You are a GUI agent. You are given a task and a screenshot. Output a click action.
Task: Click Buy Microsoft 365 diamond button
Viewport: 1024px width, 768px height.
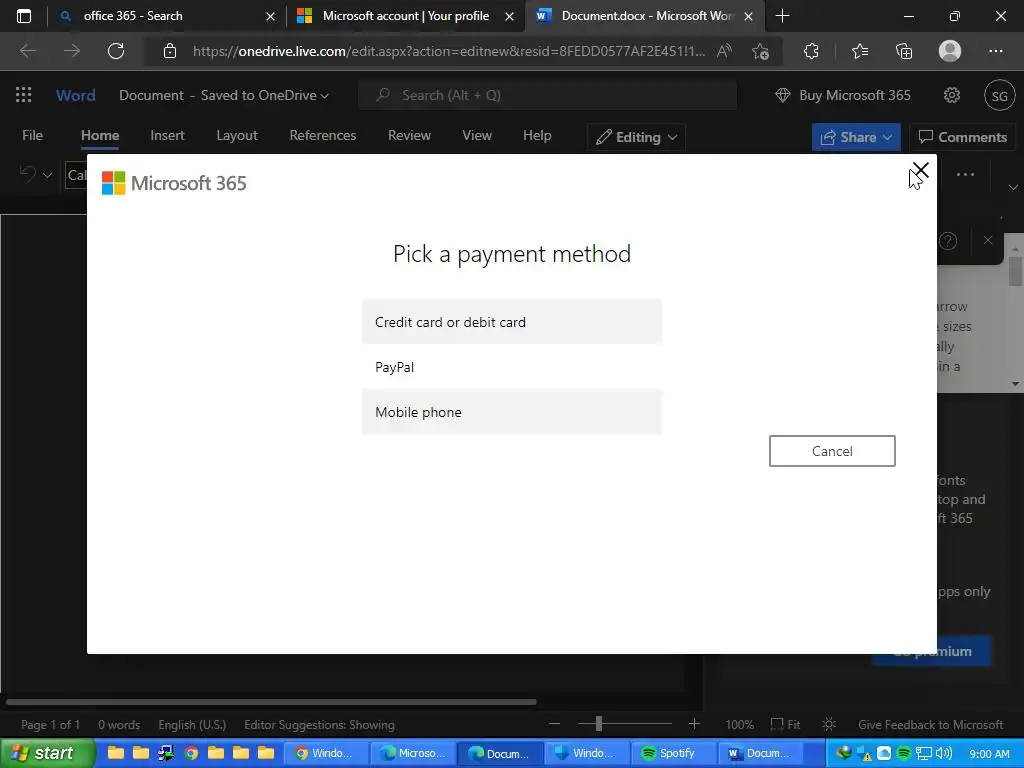tap(842, 95)
